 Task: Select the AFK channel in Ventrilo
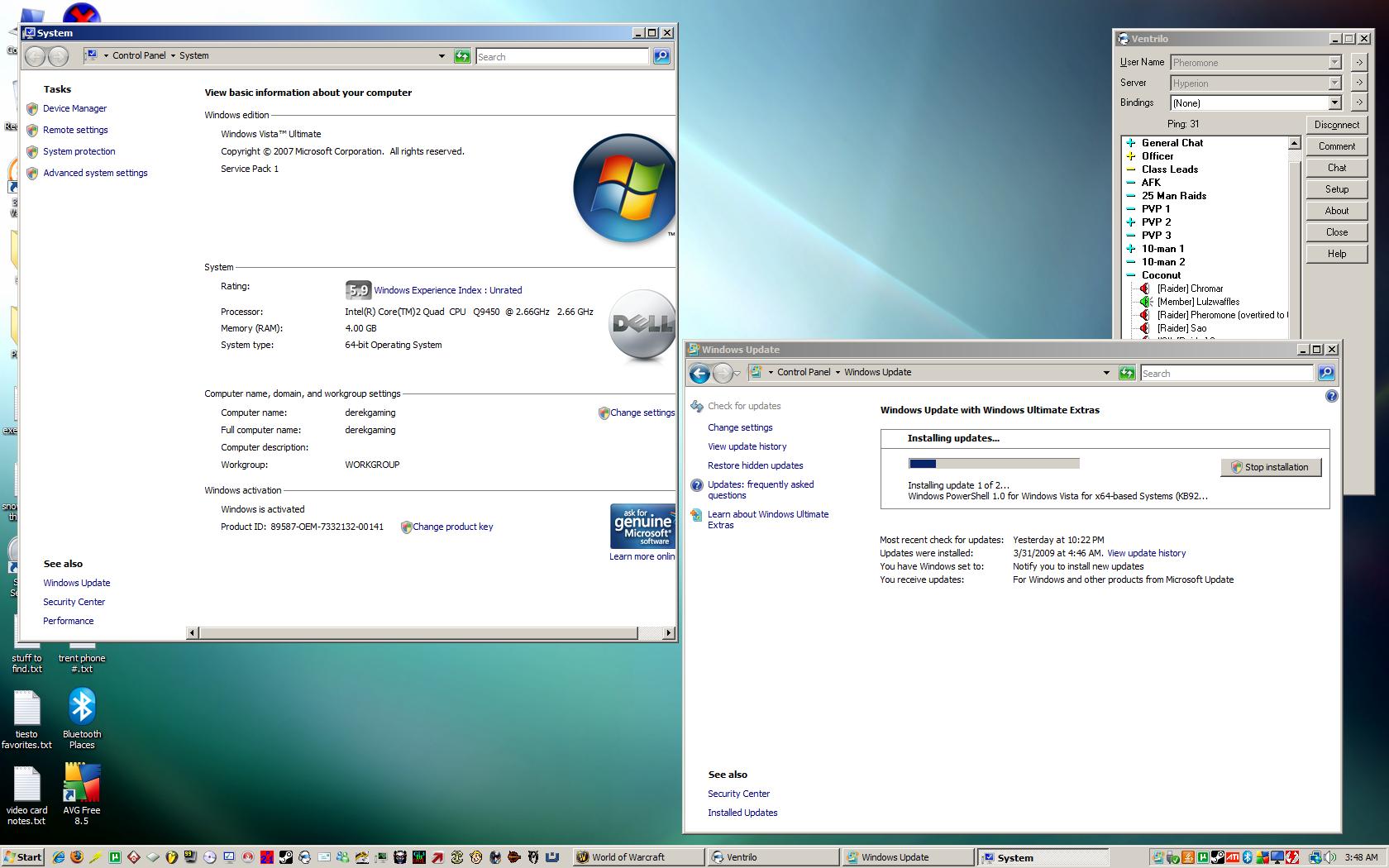[1151, 183]
